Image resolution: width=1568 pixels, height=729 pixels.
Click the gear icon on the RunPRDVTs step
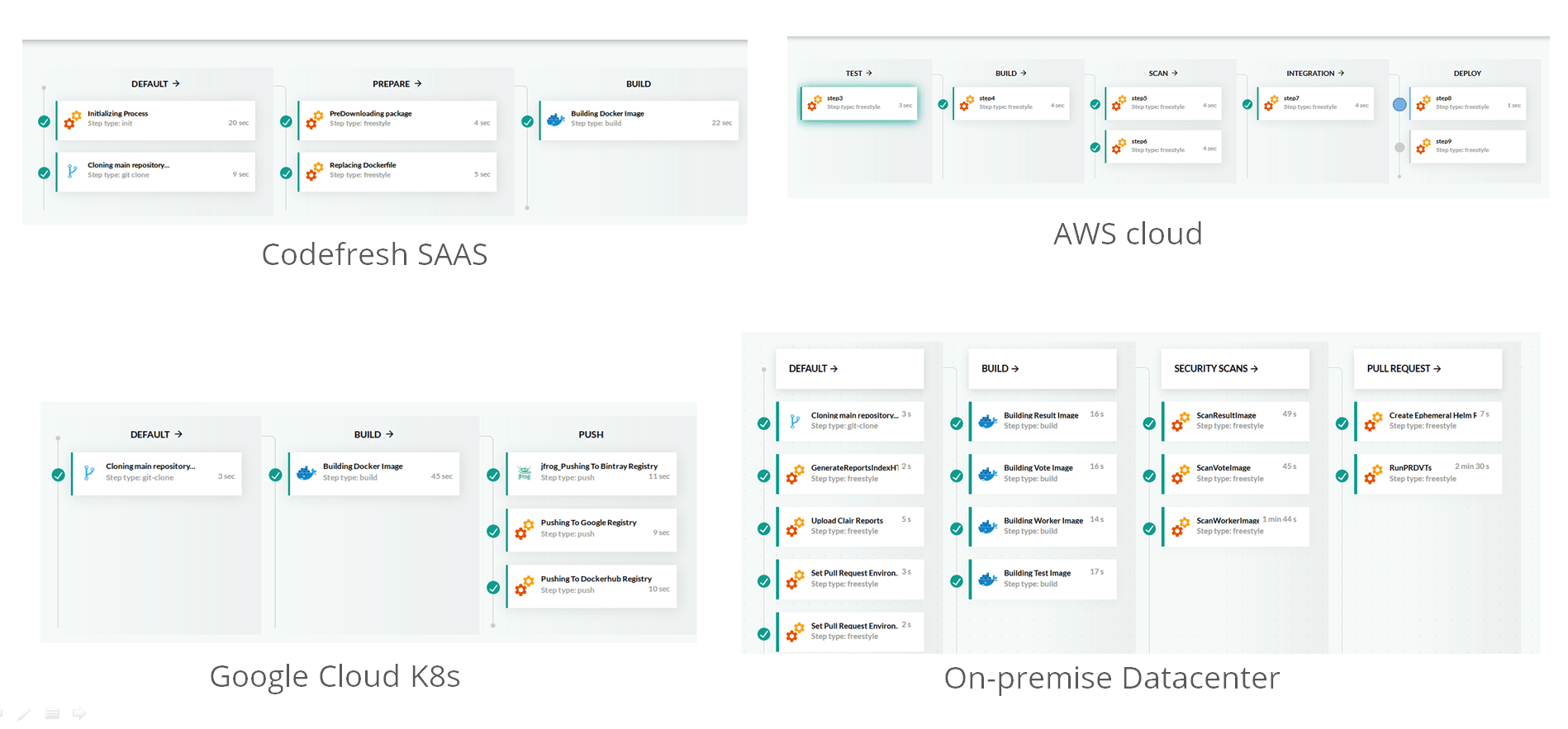pos(1372,474)
